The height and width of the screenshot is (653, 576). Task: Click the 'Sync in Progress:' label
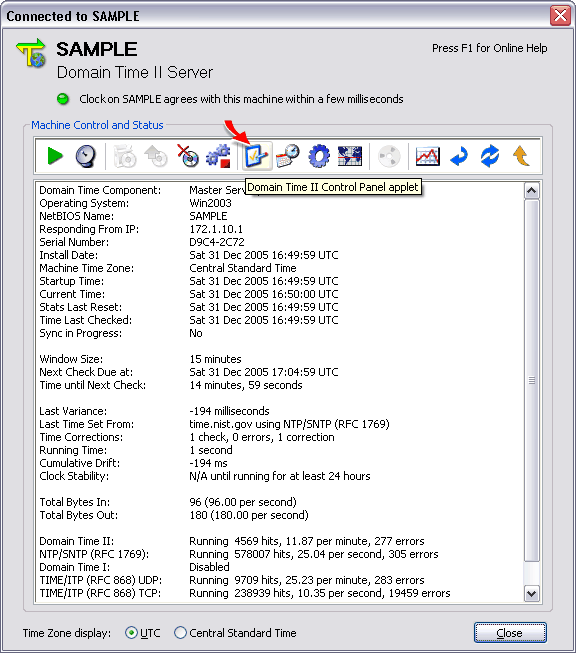pyautogui.click(x=80, y=333)
